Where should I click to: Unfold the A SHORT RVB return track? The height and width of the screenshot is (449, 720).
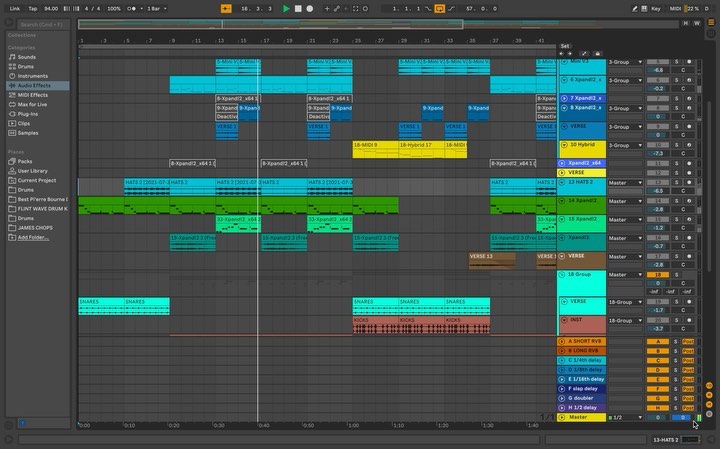coord(562,342)
